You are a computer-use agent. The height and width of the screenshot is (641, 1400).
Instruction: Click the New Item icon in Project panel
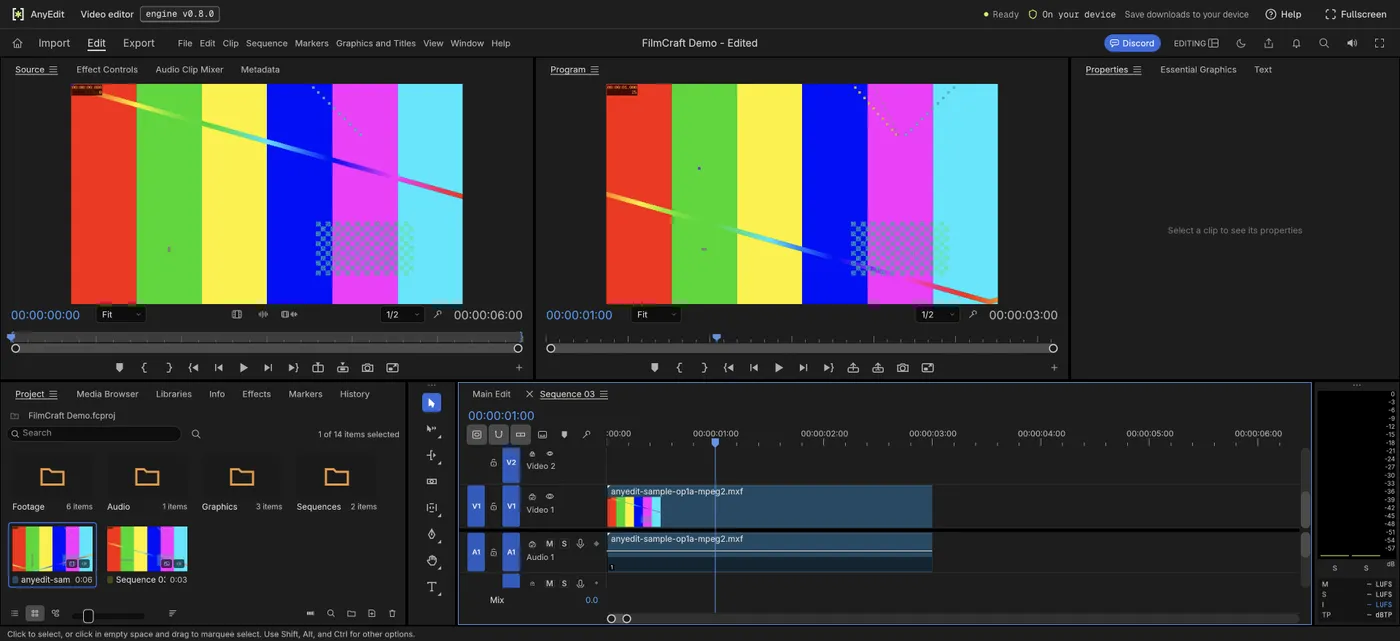point(372,613)
